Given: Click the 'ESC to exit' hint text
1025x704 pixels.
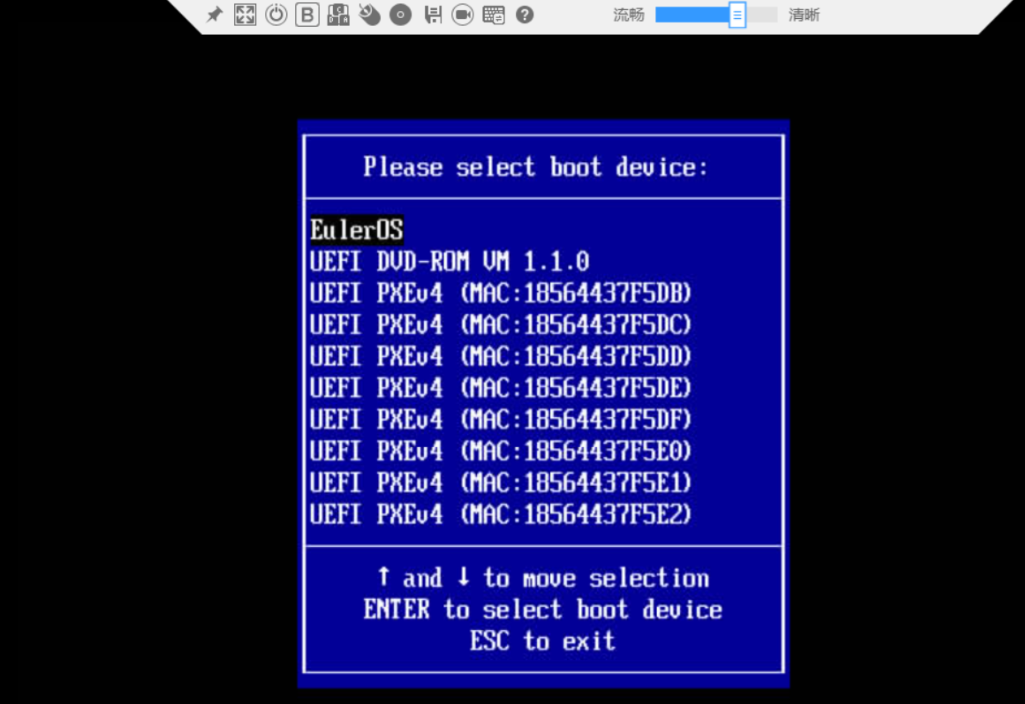Looking at the screenshot, I should click(543, 641).
